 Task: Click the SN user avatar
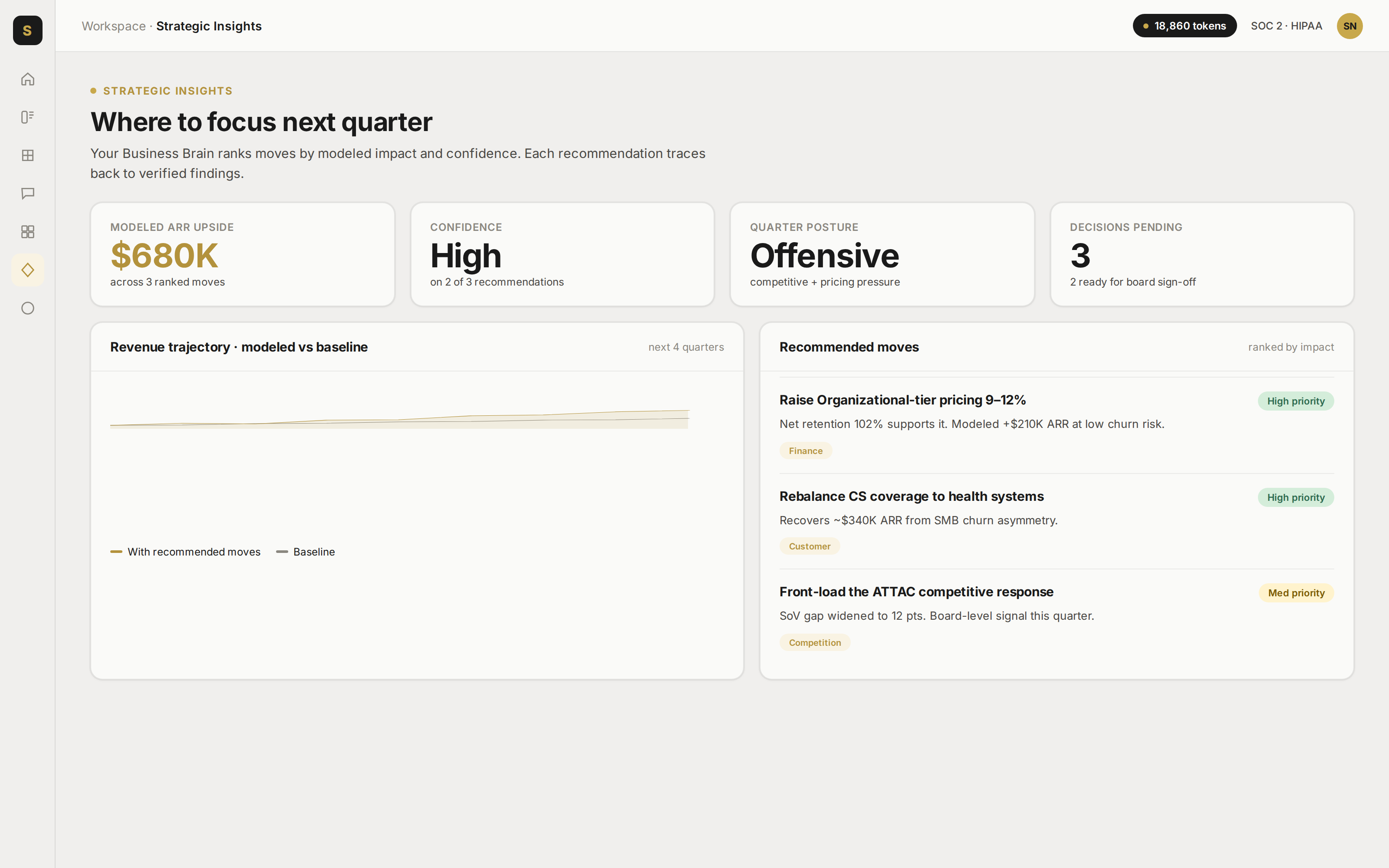(x=1350, y=26)
